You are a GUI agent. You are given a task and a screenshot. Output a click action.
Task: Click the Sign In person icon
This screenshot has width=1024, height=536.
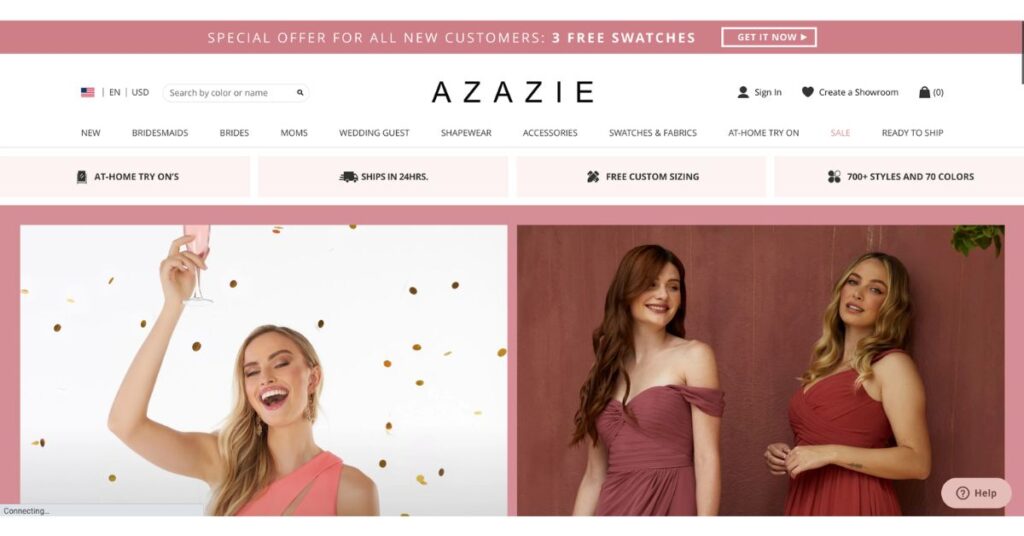[743, 92]
